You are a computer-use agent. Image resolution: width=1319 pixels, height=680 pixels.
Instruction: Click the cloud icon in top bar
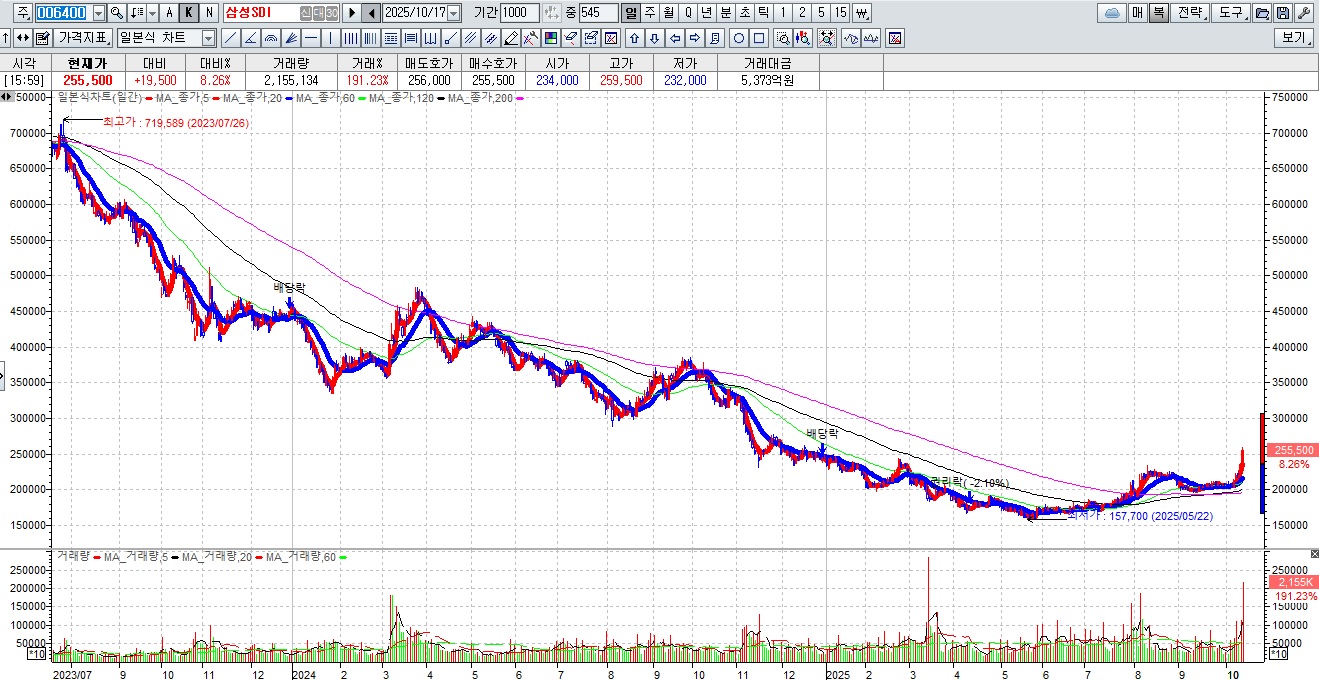coord(1112,13)
